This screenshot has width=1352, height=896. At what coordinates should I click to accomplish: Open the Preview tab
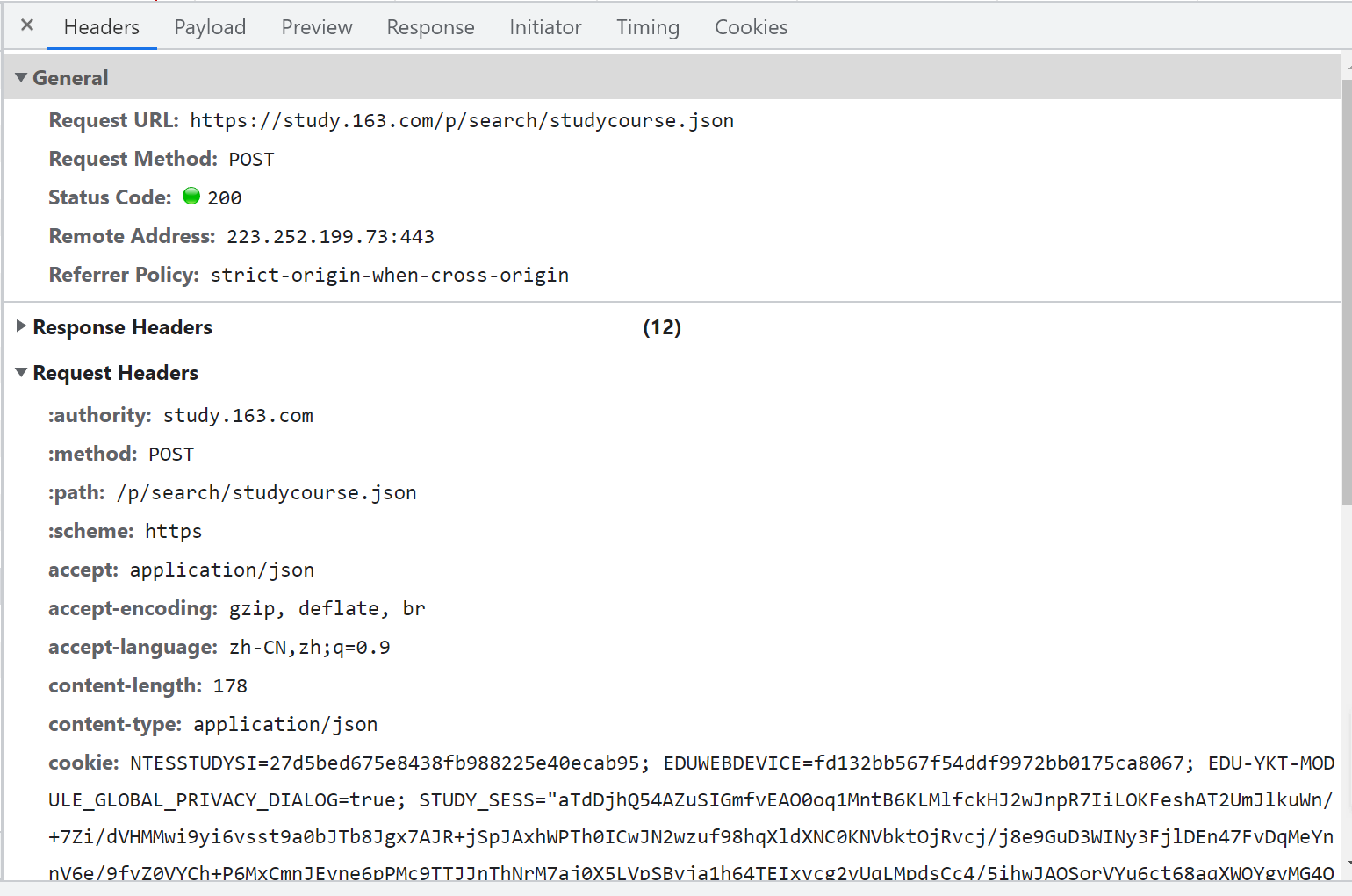(x=316, y=27)
